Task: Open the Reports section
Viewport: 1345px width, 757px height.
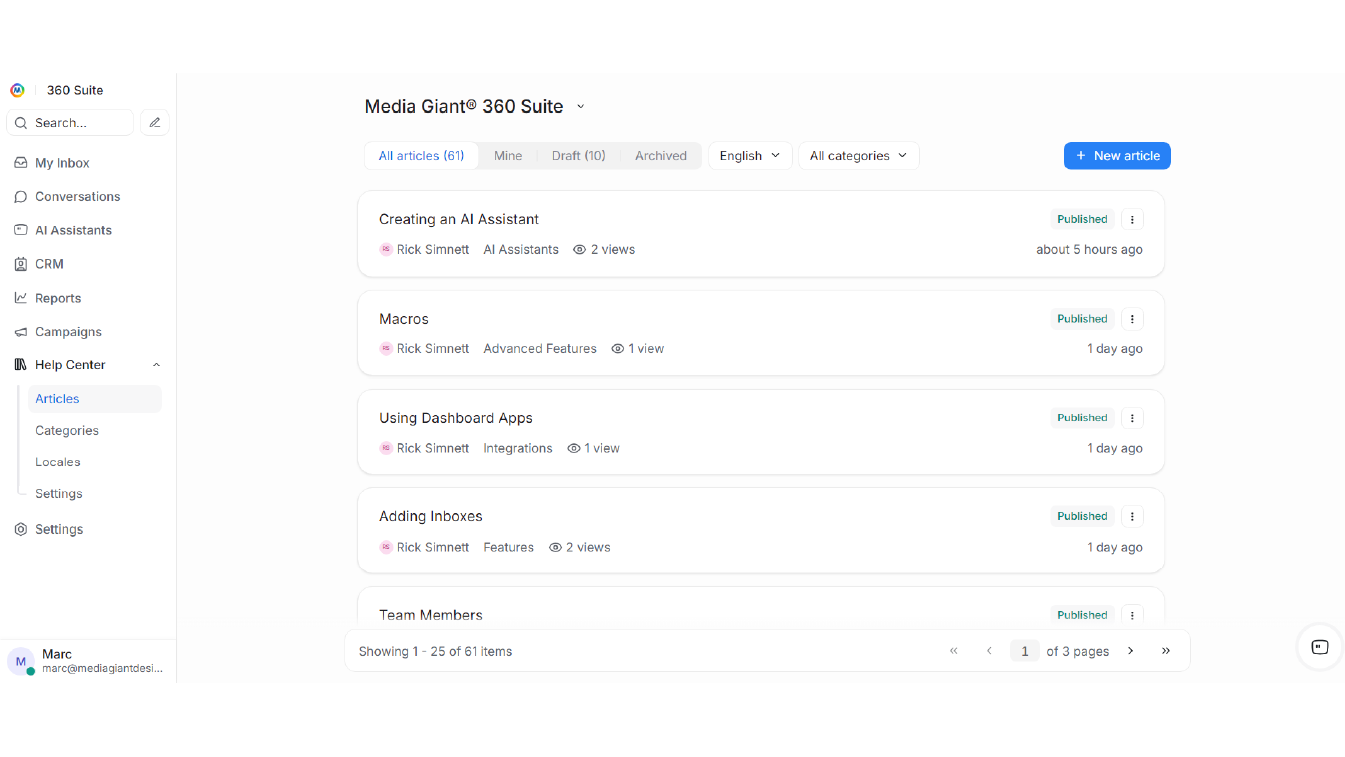Action: coord(58,298)
